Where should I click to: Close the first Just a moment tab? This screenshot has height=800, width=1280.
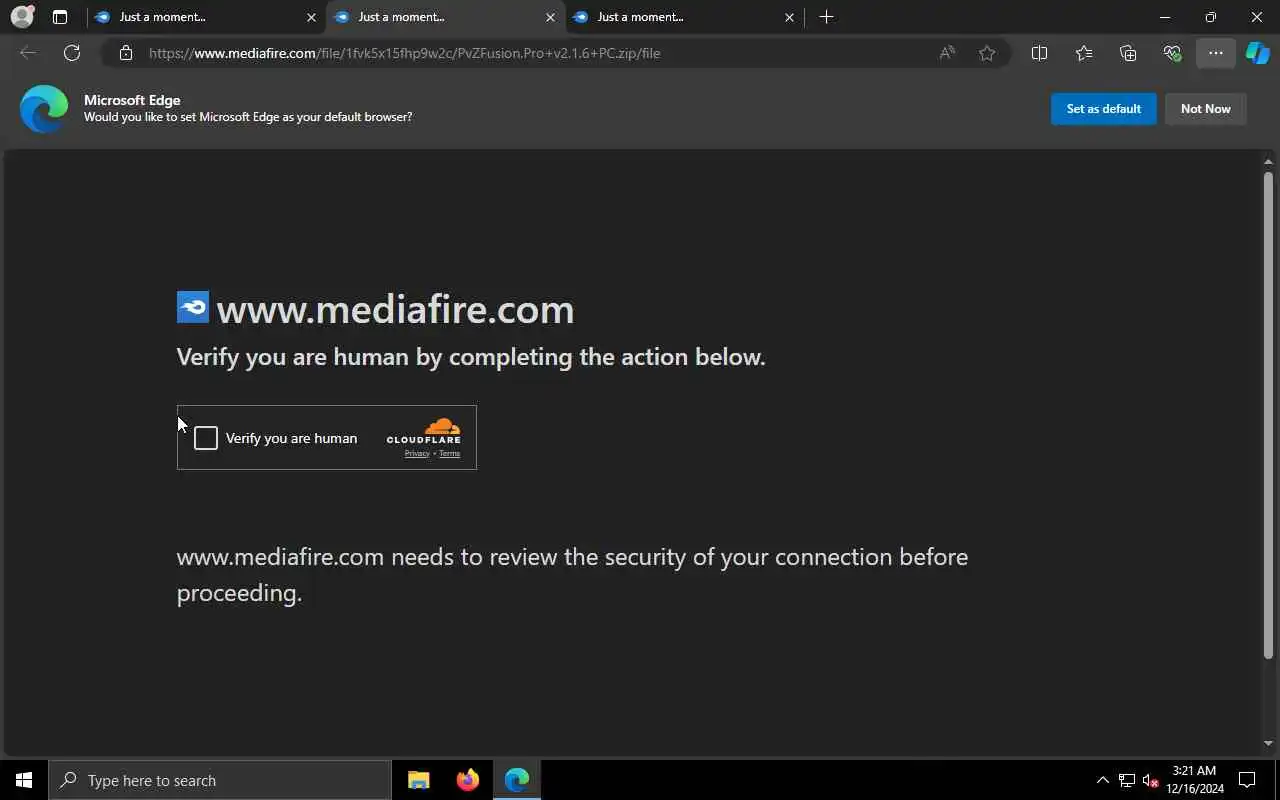click(311, 17)
